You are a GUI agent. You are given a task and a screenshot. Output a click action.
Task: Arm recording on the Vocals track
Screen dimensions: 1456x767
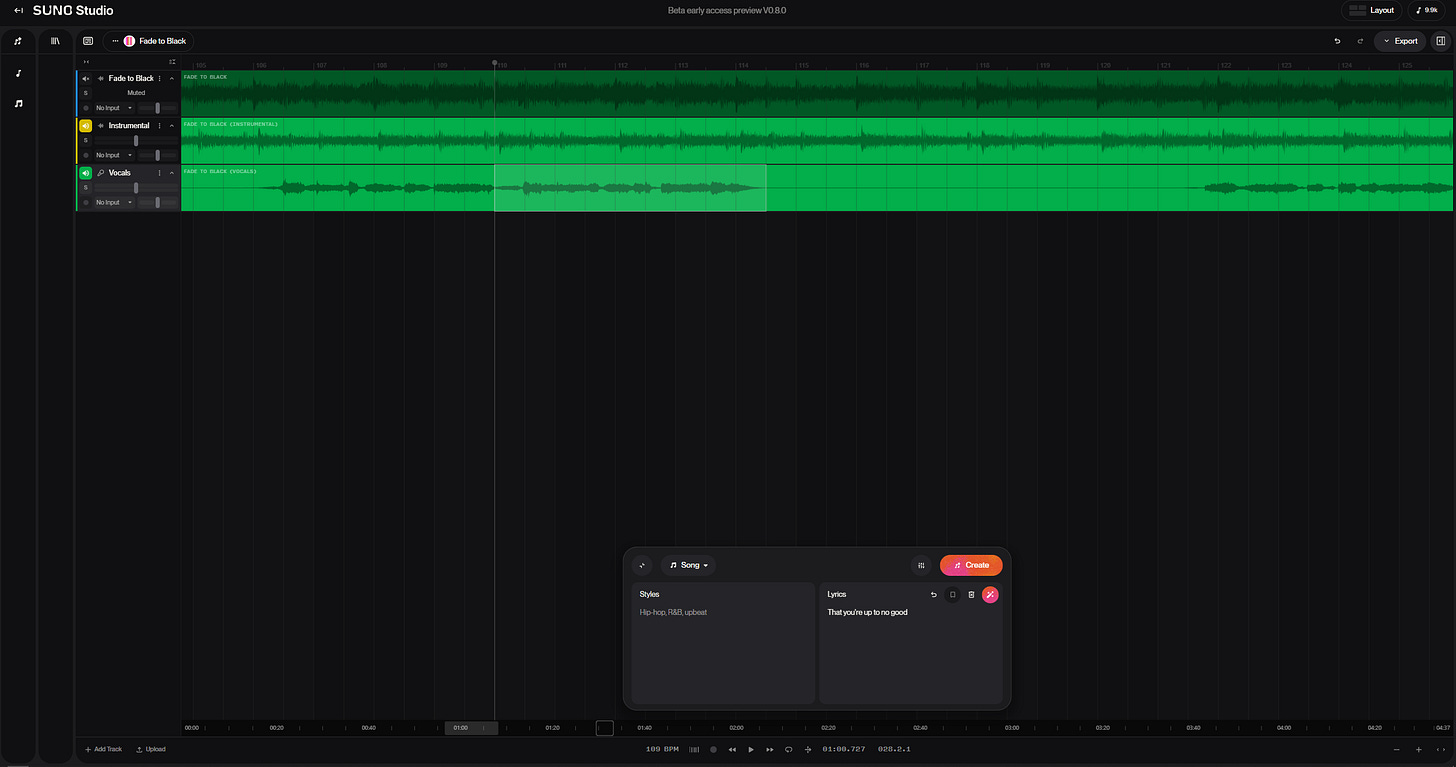[x=86, y=202]
